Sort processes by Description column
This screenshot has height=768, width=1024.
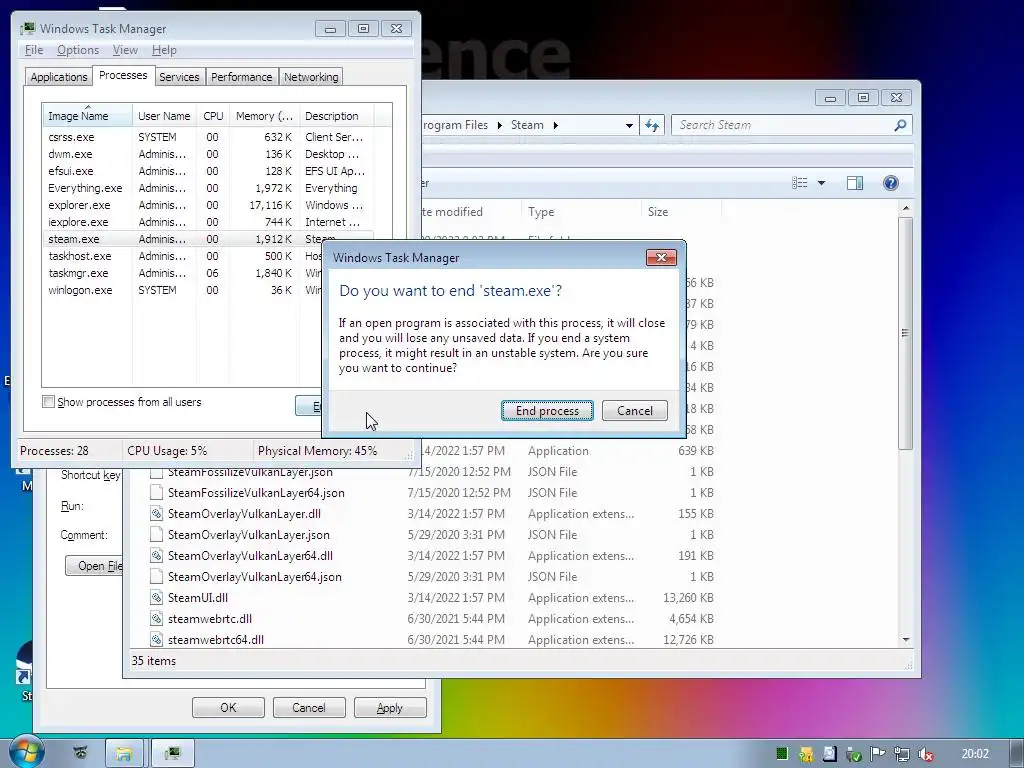(336, 116)
